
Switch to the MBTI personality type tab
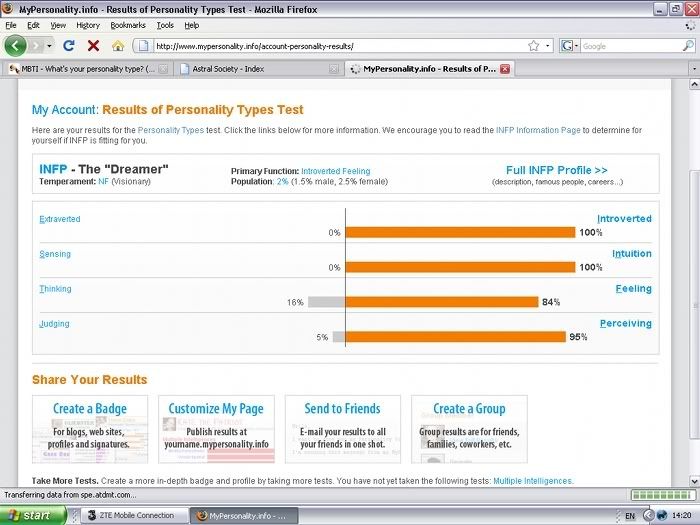pyautogui.click(x=87, y=69)
